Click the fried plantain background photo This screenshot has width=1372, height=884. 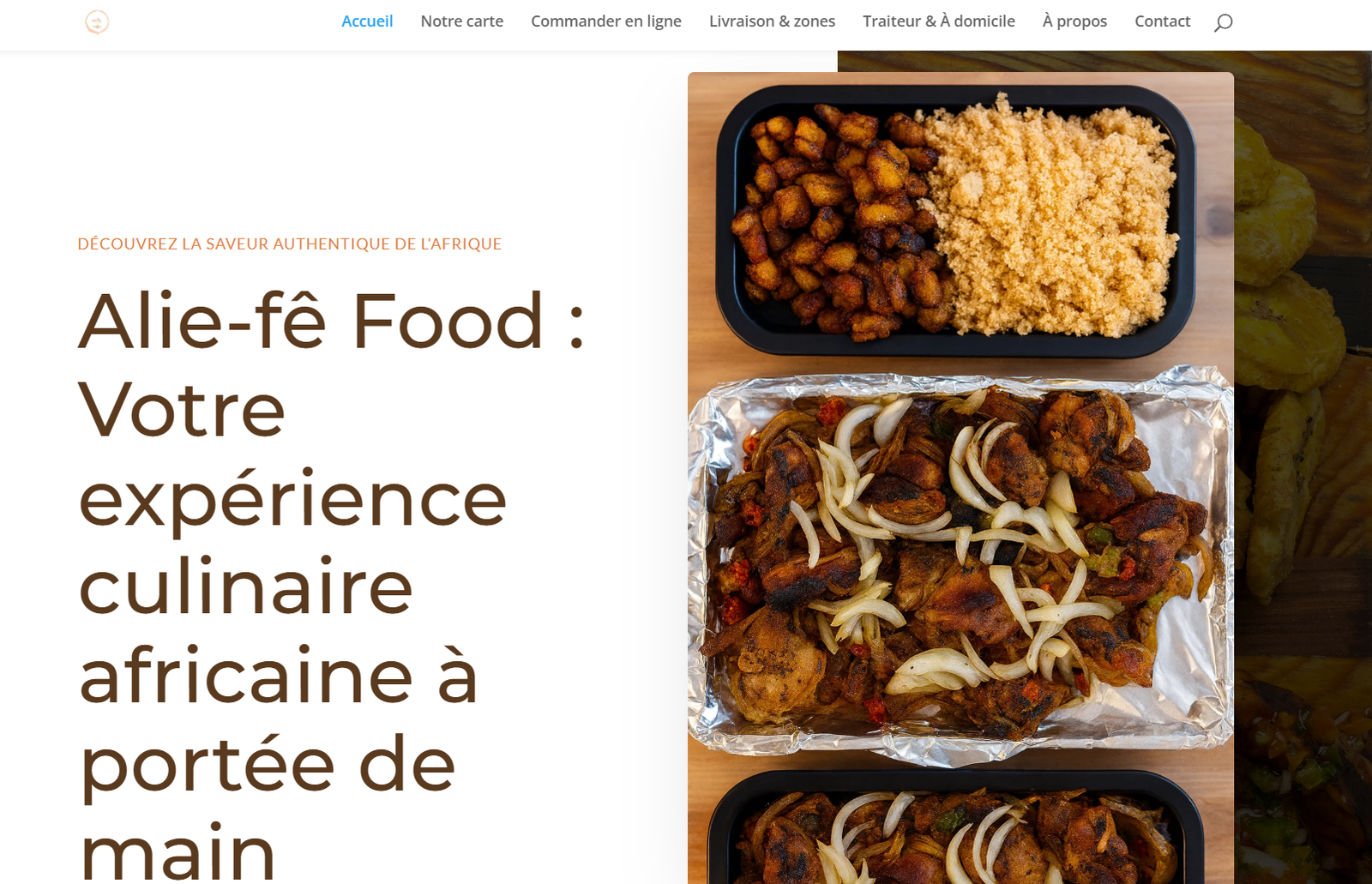tap(1303, 467)
